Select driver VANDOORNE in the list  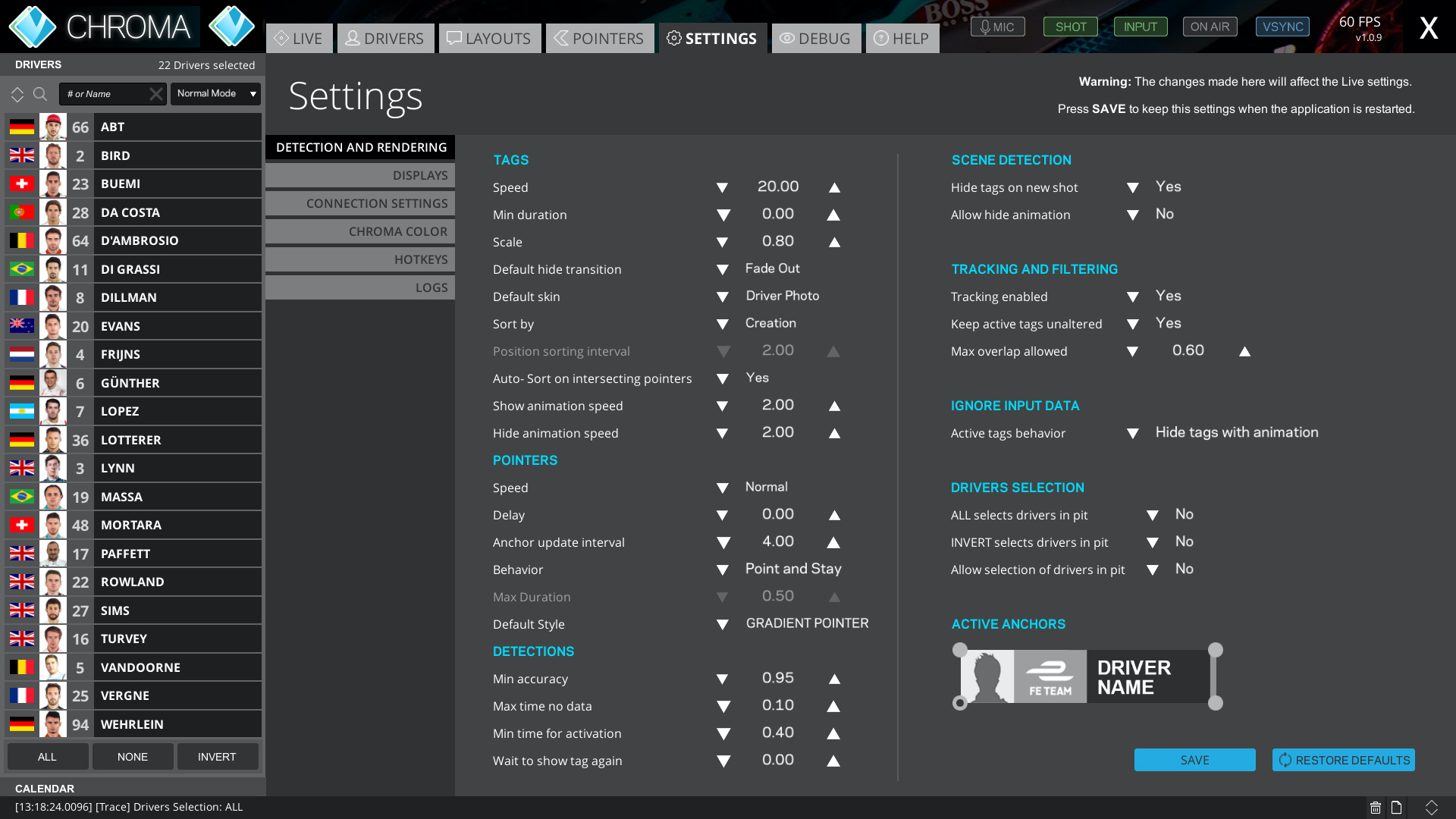pyautogui.click(x=140, y=667)
